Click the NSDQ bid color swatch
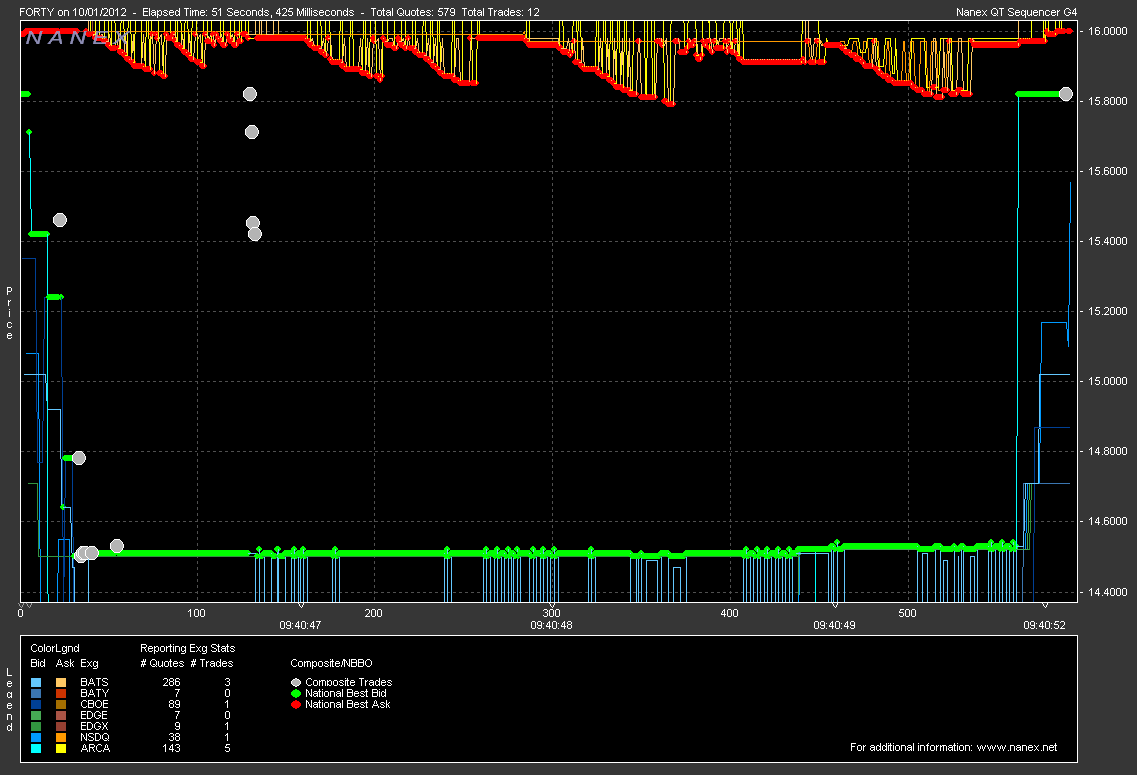 pyautogui.click(x=36, y=737)
